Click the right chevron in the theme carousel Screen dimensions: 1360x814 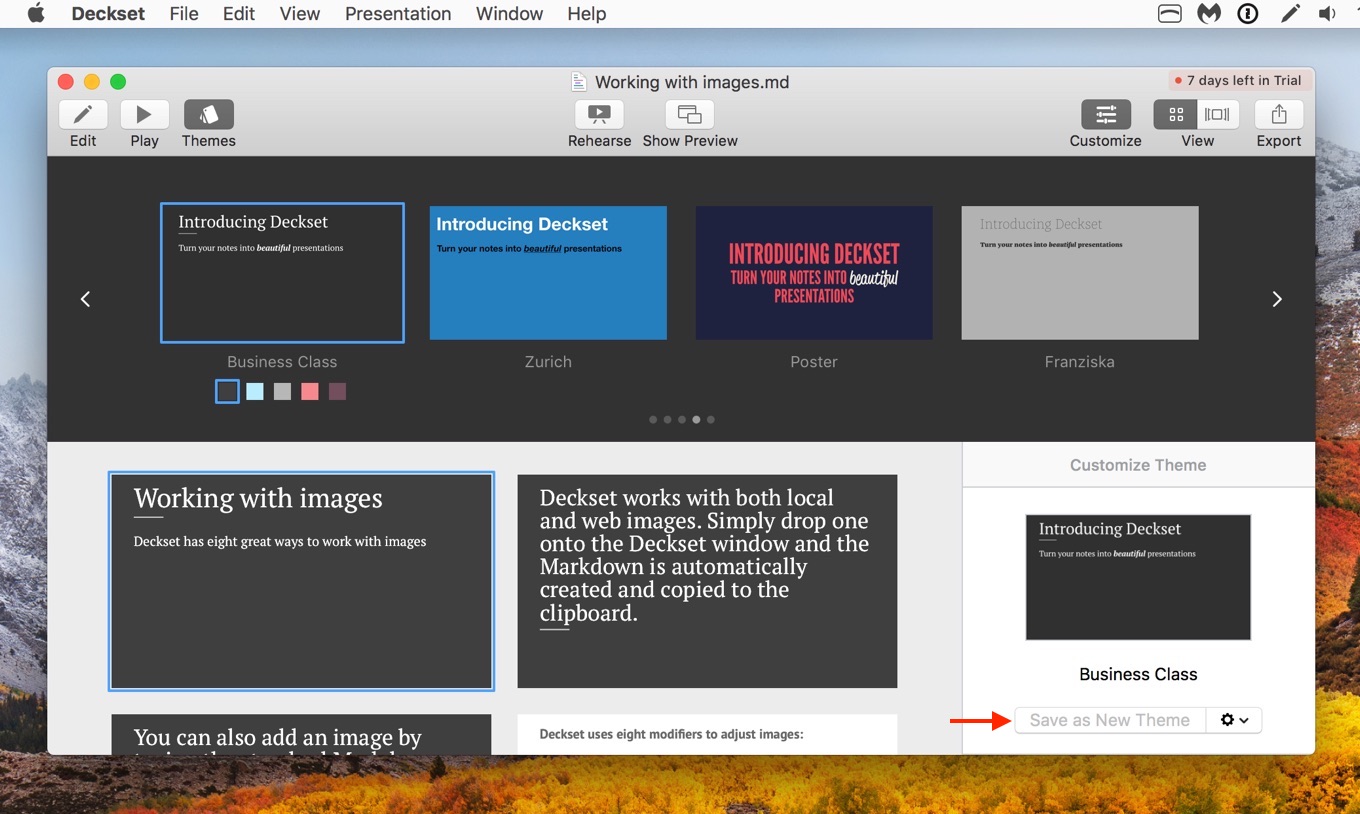[1277, 298]
